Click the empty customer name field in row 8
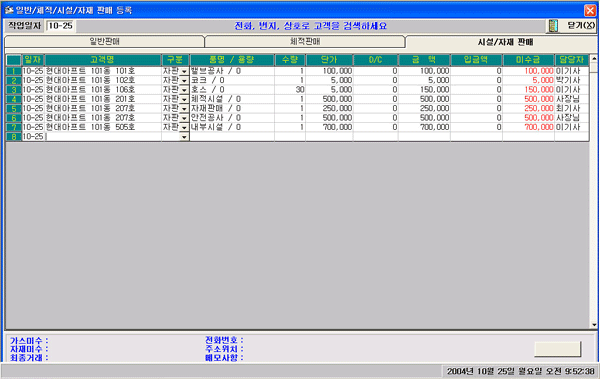 pyautogui.click(x=103, y=137)
